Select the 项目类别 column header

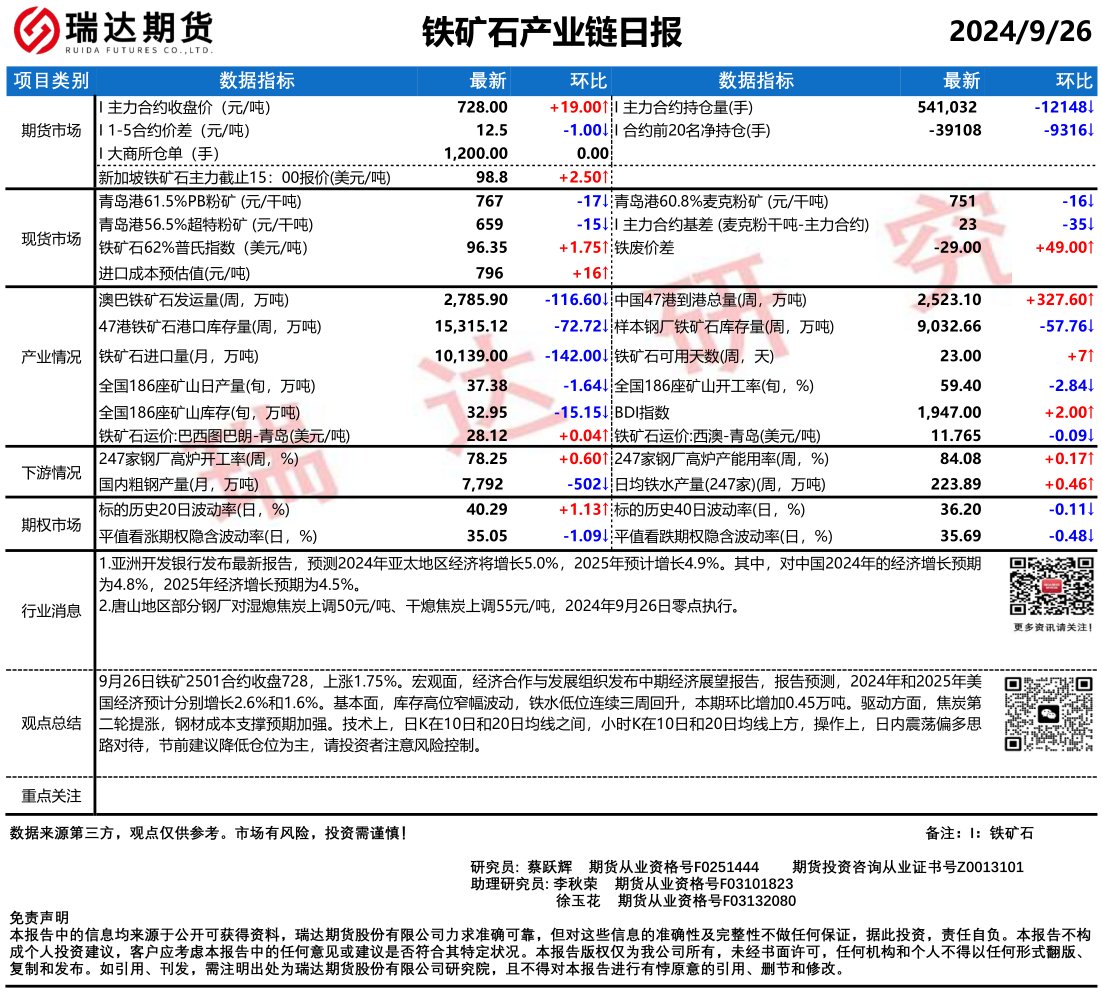coord(52,82)
